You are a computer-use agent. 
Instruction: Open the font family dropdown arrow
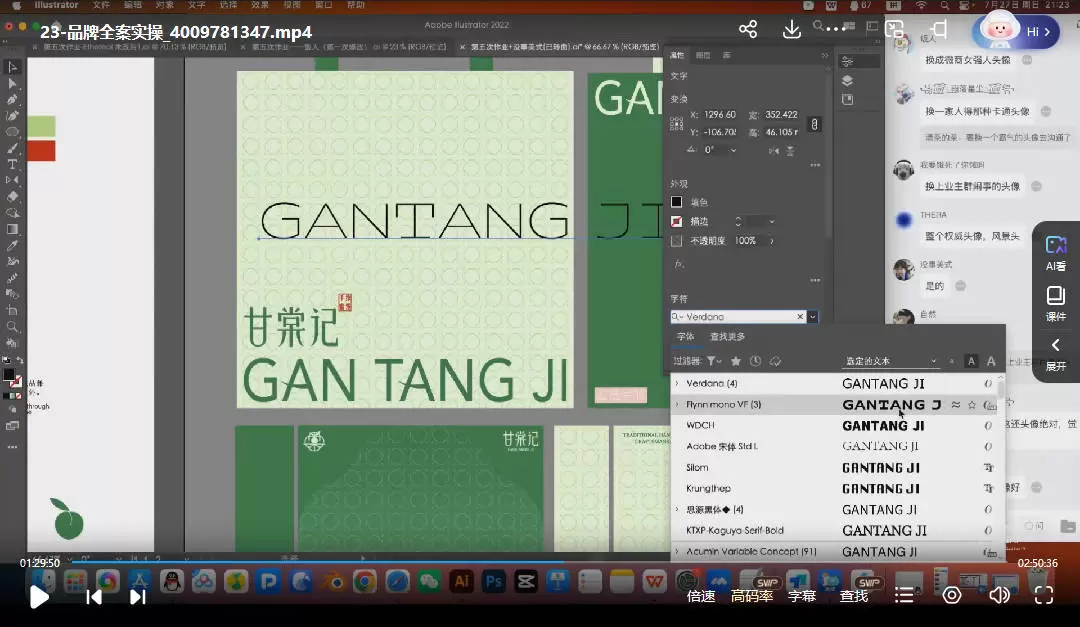[813, 317]
